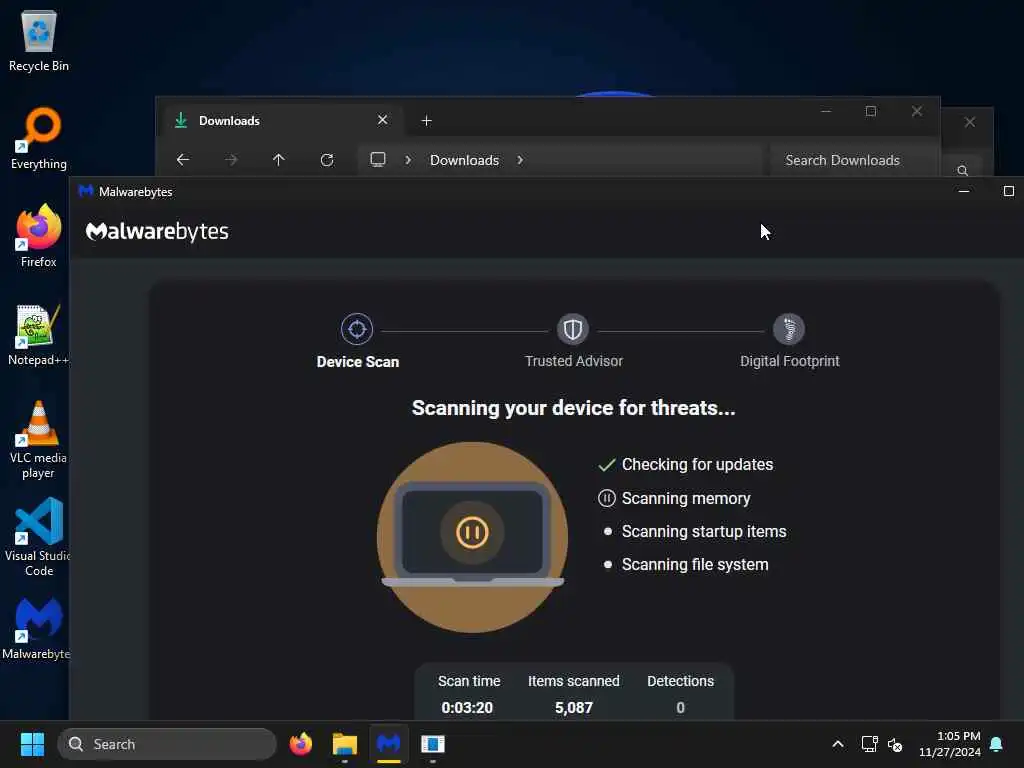Open the Recycle Bin desktop icon
Screen dimensions: 1024x768
[39, 40]
